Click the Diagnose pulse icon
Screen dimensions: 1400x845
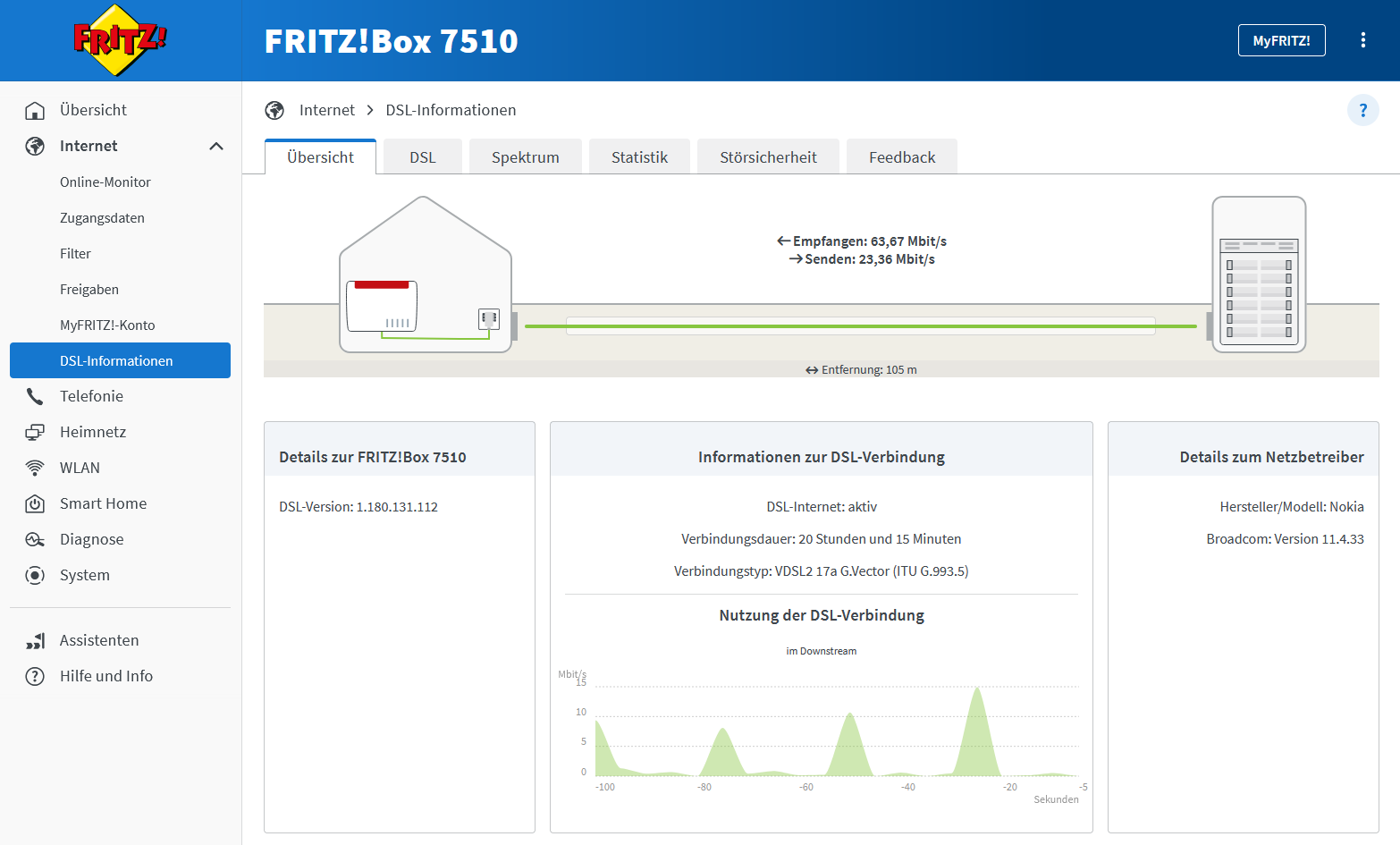(x=35, y=539)
